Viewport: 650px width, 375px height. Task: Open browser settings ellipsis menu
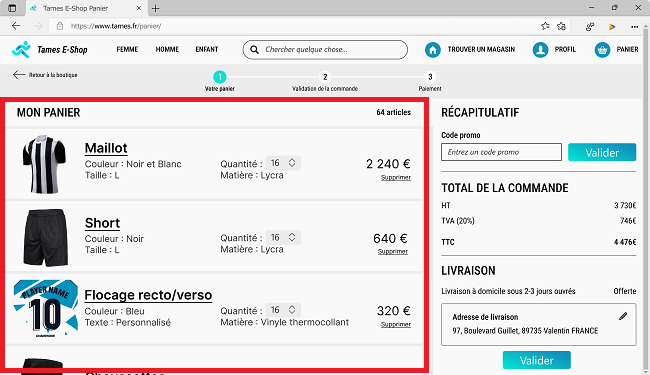(634, 27)
